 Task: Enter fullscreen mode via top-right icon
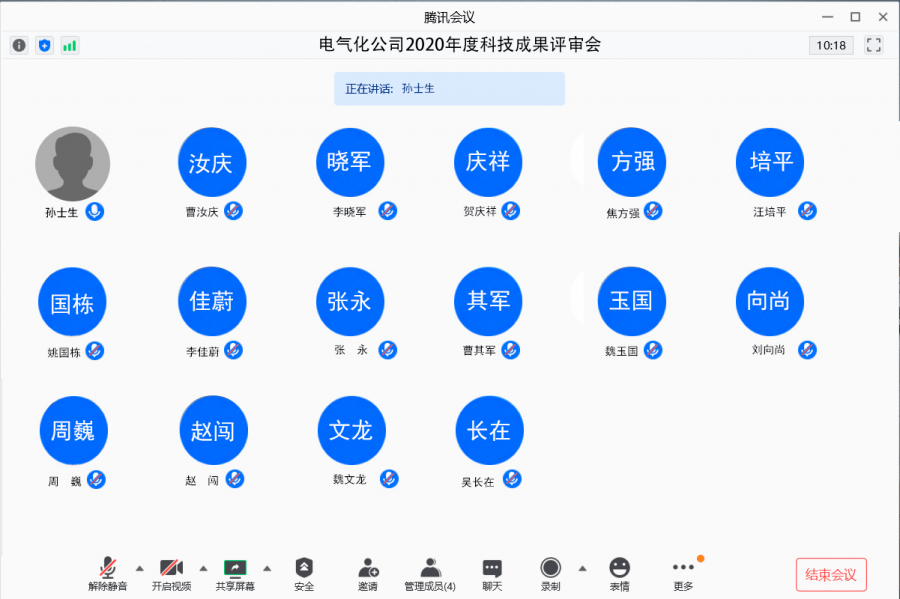(874, 45)
